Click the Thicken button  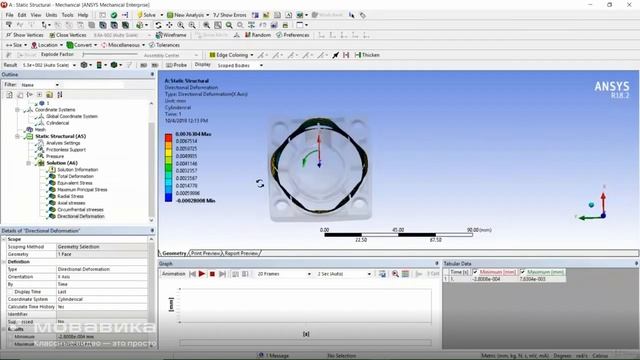(x=367, y=55)
